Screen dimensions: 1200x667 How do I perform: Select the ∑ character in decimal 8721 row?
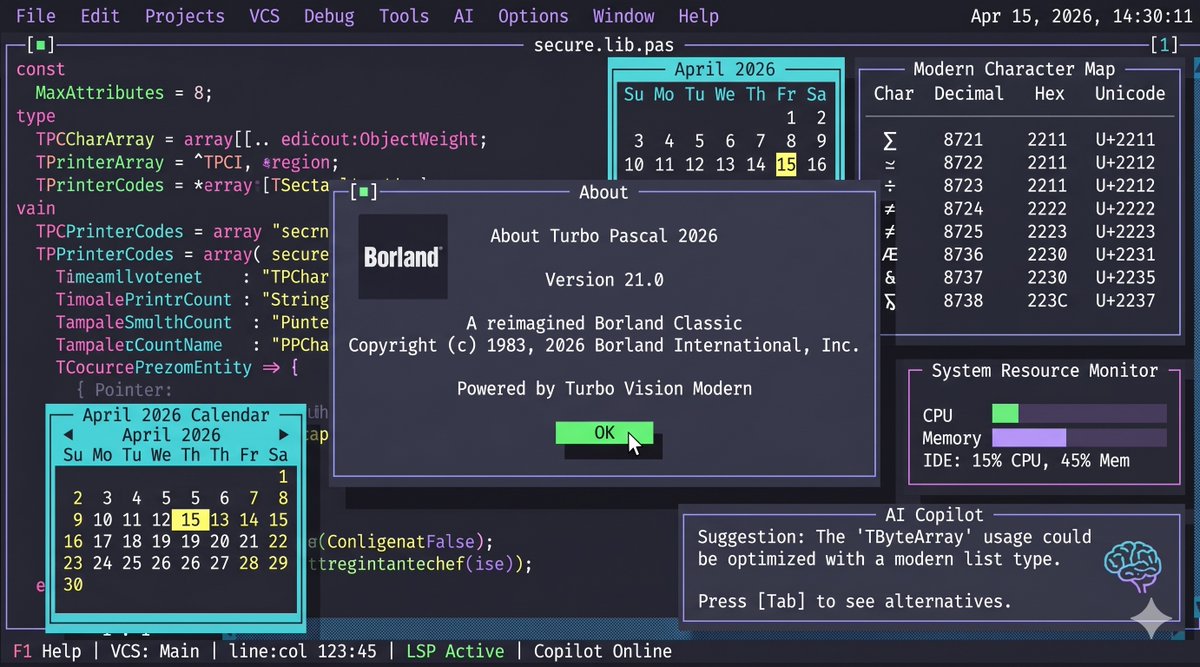coord(890,140)
